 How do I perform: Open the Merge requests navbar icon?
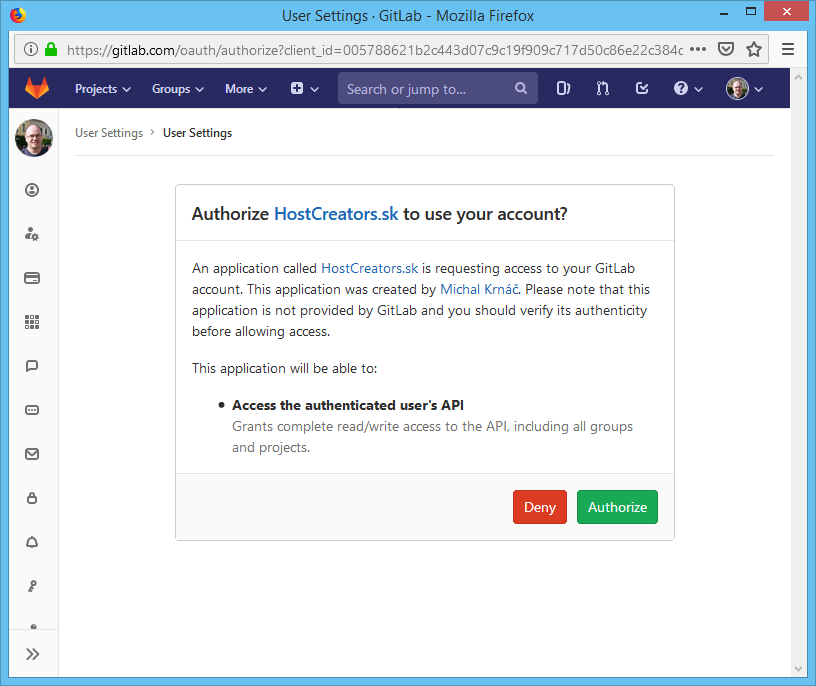(603, 88)
